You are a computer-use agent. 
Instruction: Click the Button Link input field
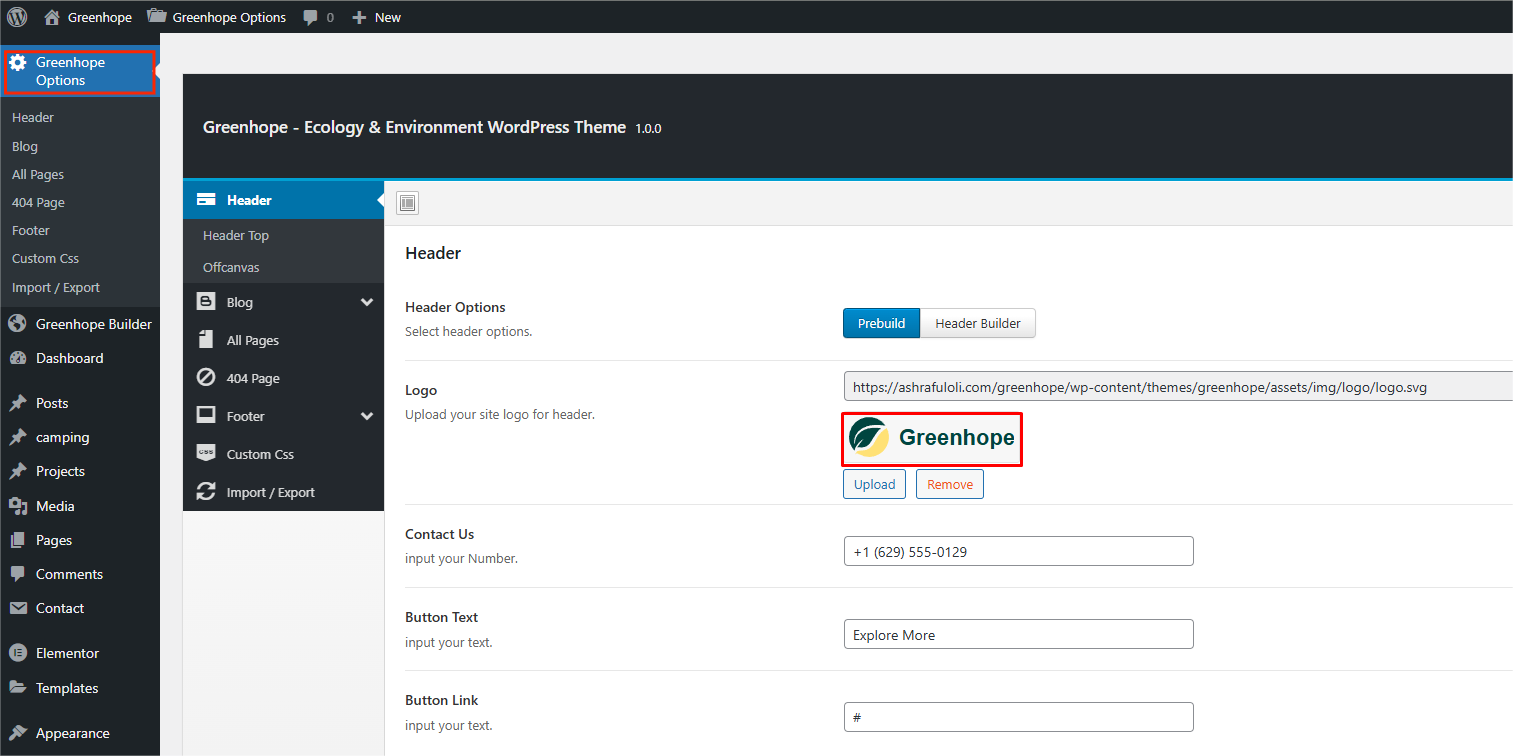point(1019,717)
